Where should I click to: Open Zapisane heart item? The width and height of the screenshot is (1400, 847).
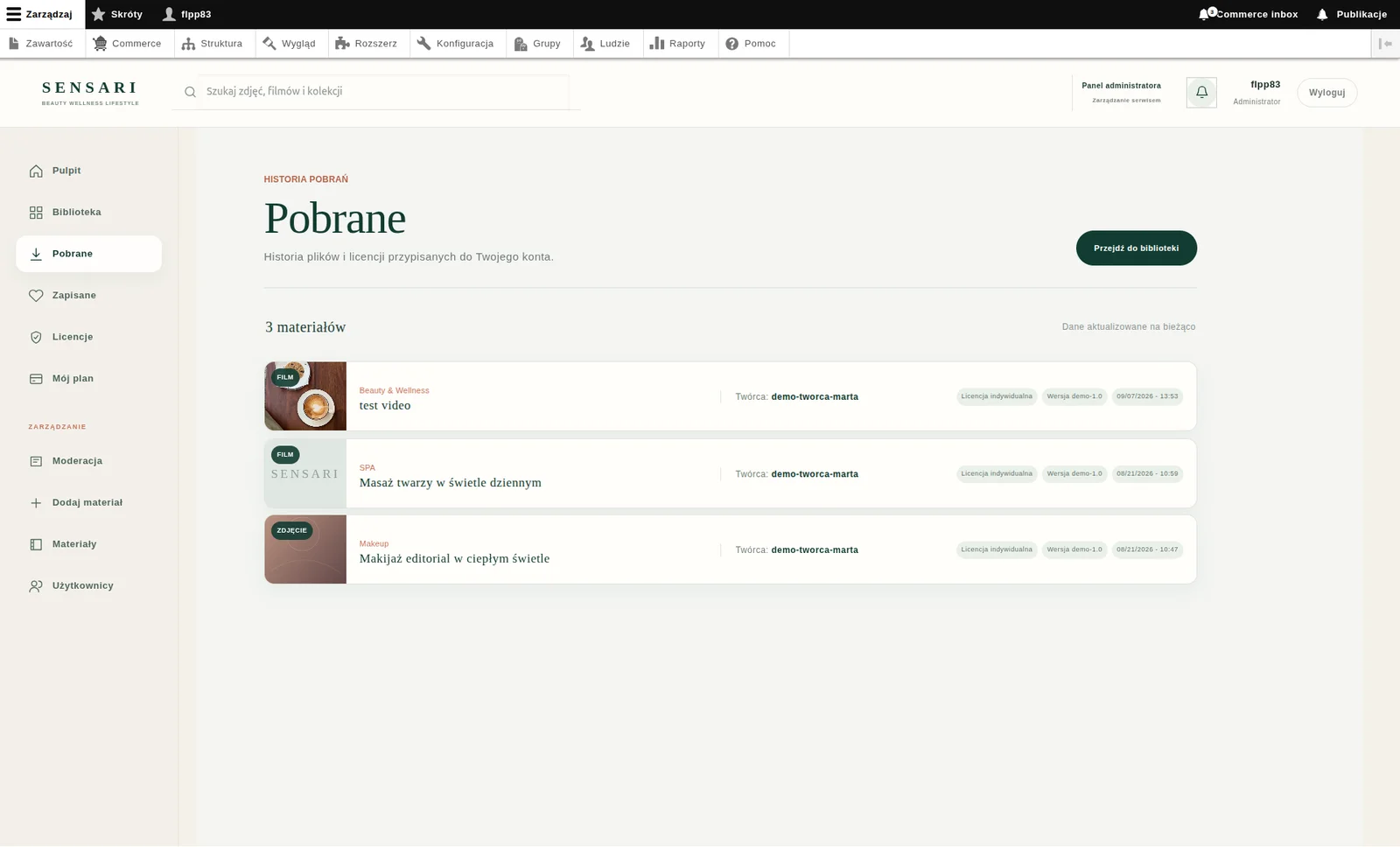click(x=89, y=296)
